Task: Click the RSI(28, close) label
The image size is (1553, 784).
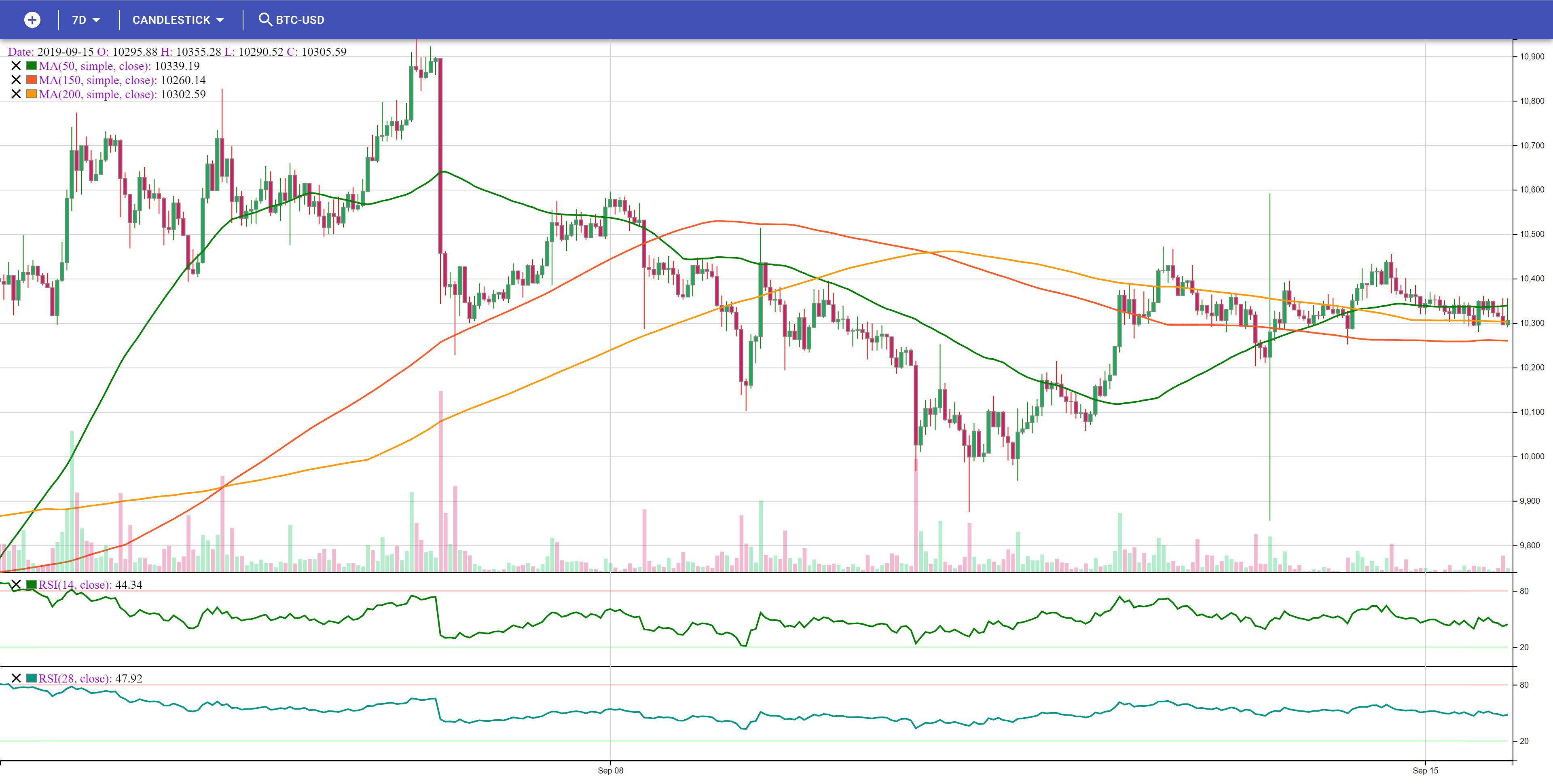Action: coord(75,678)
